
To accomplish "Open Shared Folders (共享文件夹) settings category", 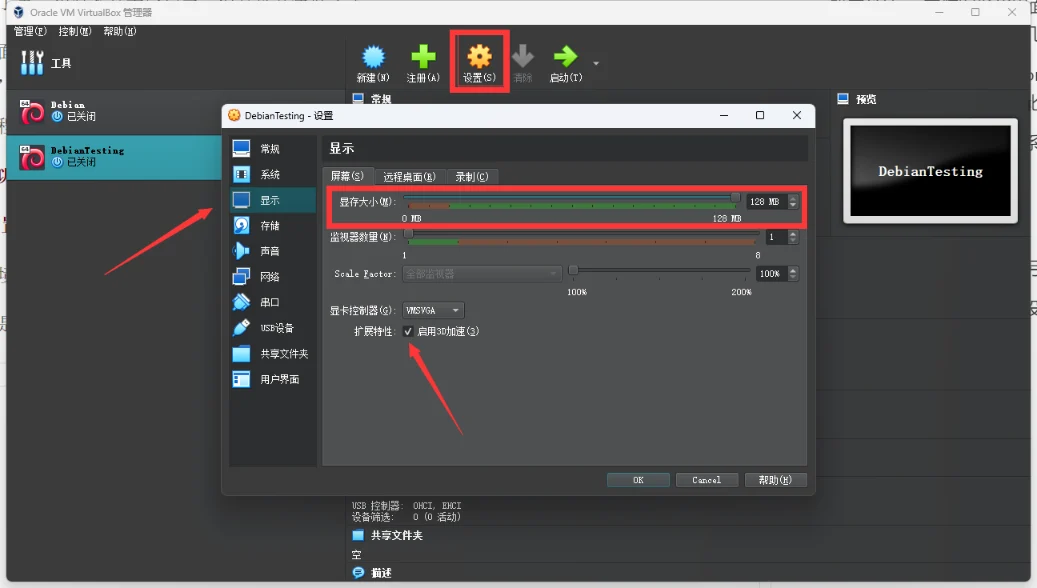I will (x=272, y=353).
